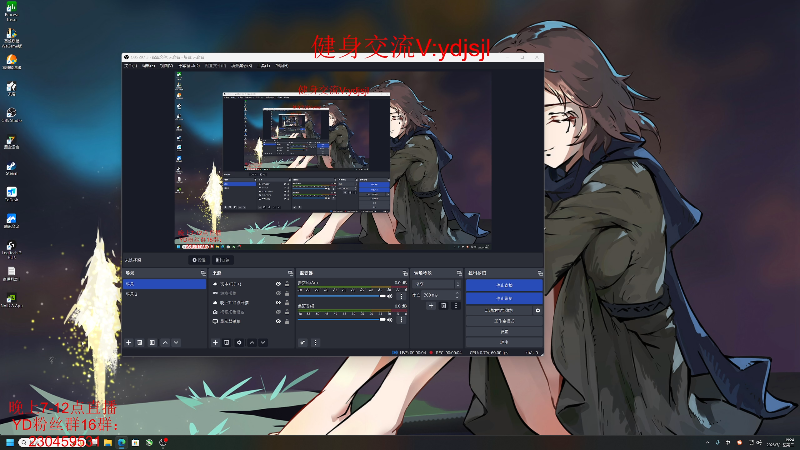This screenshot has width=800, height=450.
Task: Open Filters button above the docks
Action: [222, 260]
